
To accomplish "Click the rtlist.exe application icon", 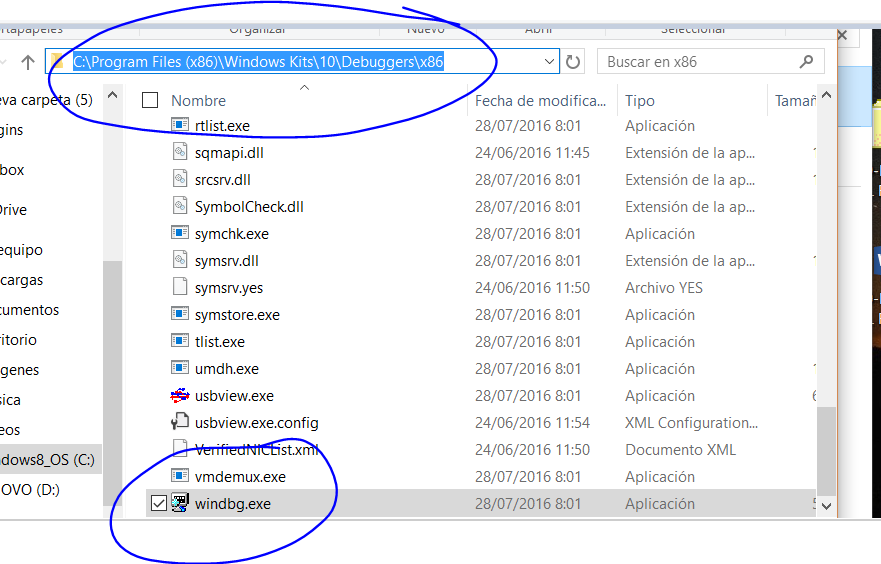I will pos(180,126).
